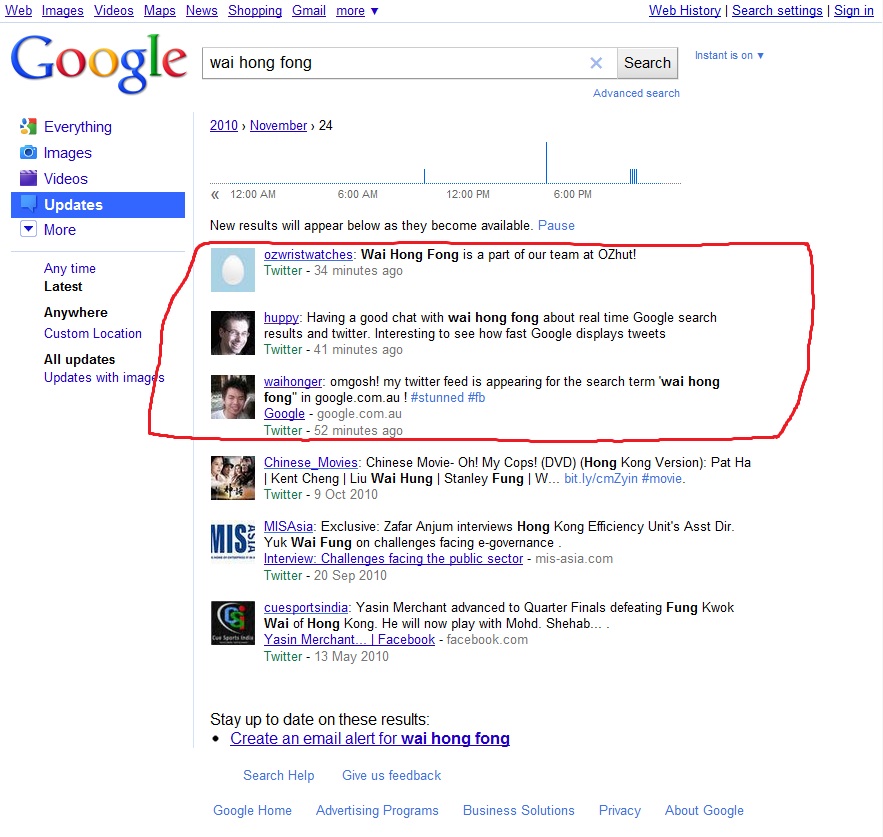Screen dimensions: 883x837
Task: Open Images in top navigation bar
Action: 63,11
